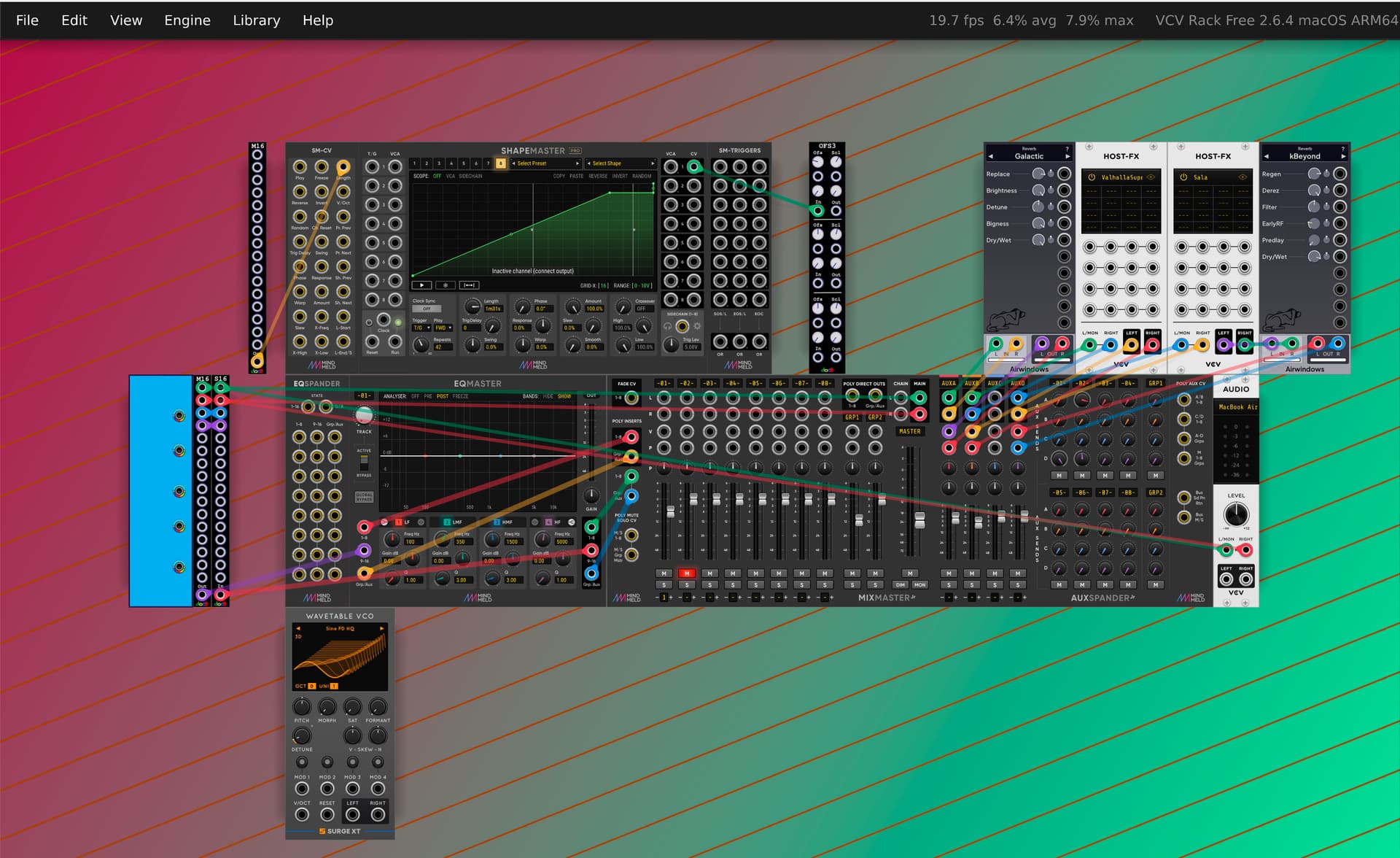Open the Library menu
The height and width of the screenshot is (858, 1400).
pyautogui.click(x=256, y=20)
